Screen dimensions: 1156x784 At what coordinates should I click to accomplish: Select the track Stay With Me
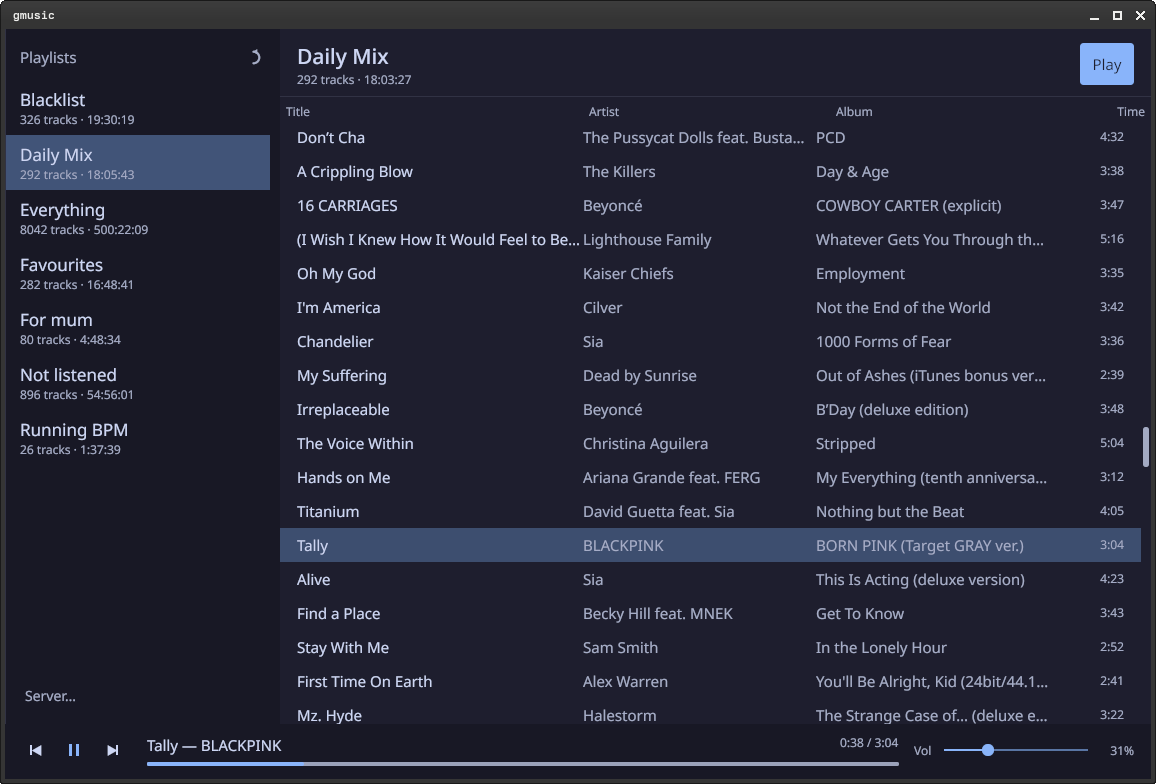pos(710,647)
